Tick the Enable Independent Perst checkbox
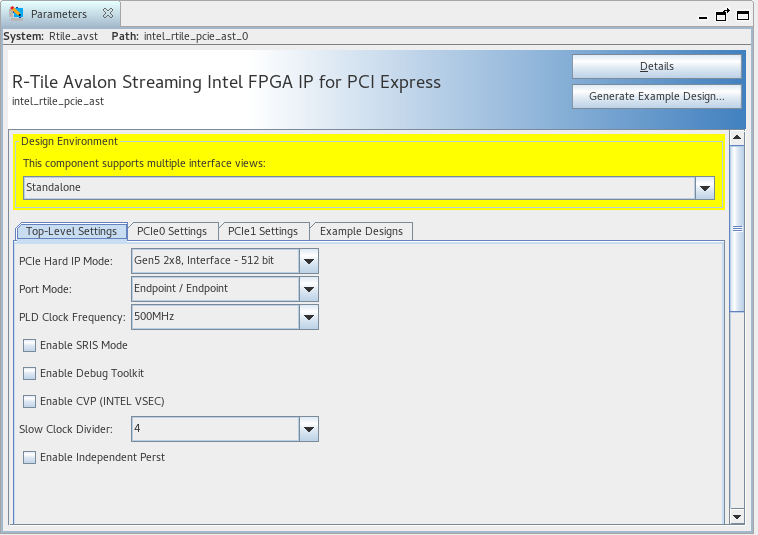Image resolution: width=758 pixels, height=535 pixels. coord(30,458)
